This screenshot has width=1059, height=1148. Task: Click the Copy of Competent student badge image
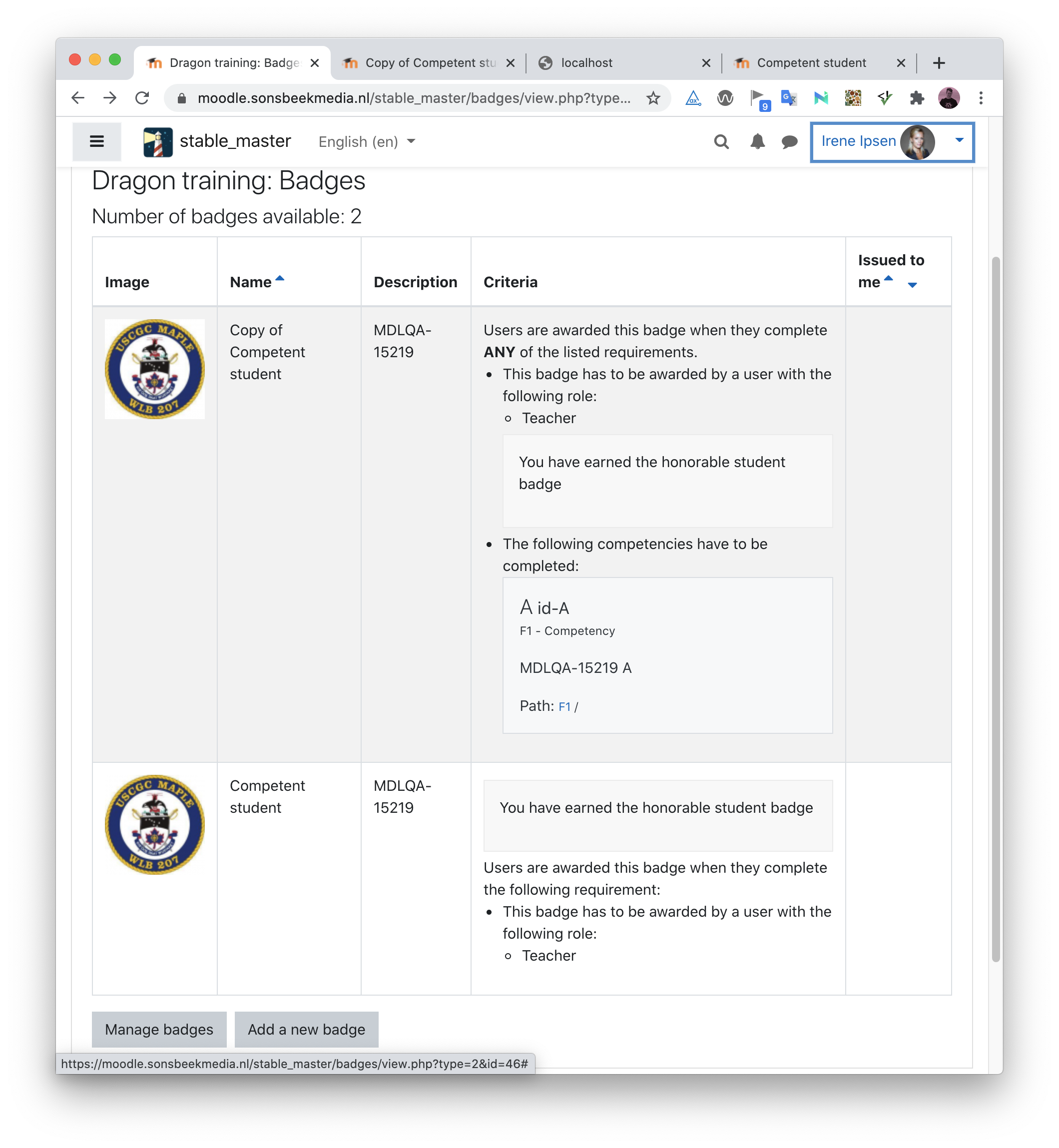coord(154,369)
